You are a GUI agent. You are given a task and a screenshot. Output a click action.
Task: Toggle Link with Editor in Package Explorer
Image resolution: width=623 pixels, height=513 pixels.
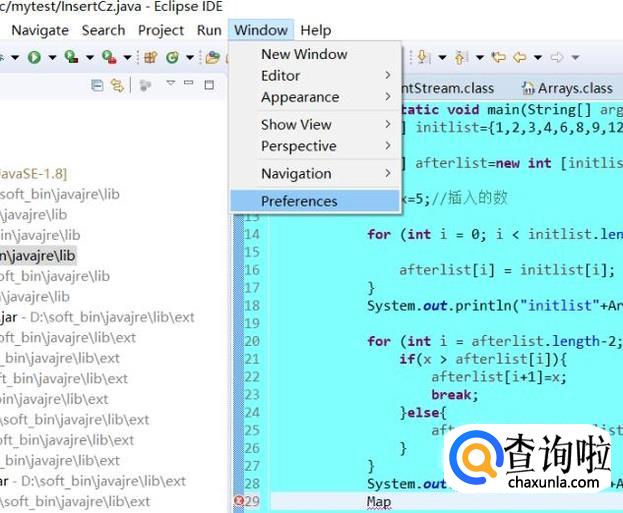(117, 85)
